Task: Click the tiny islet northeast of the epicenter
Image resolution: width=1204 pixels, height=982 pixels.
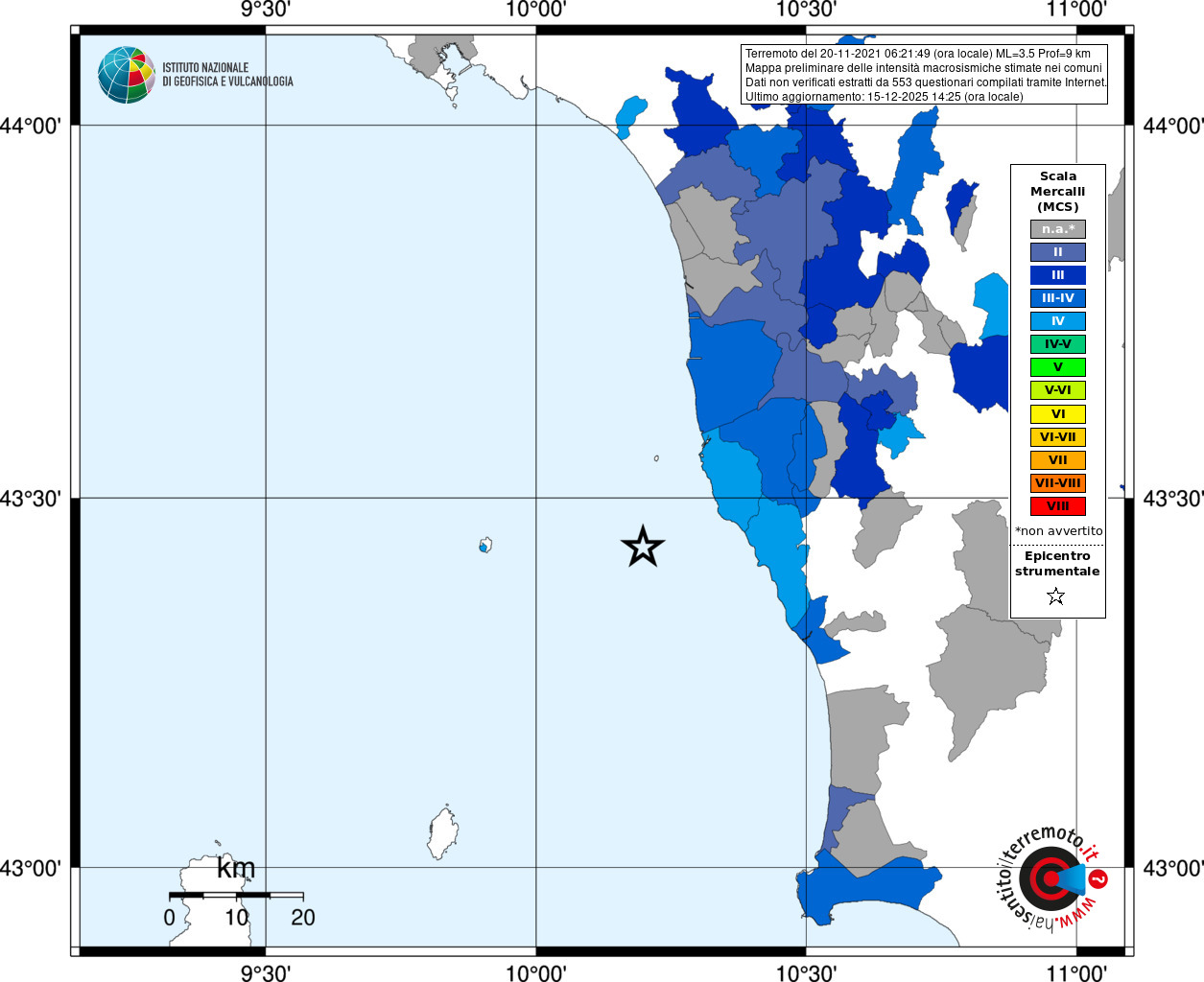Action: click(656, 458)
